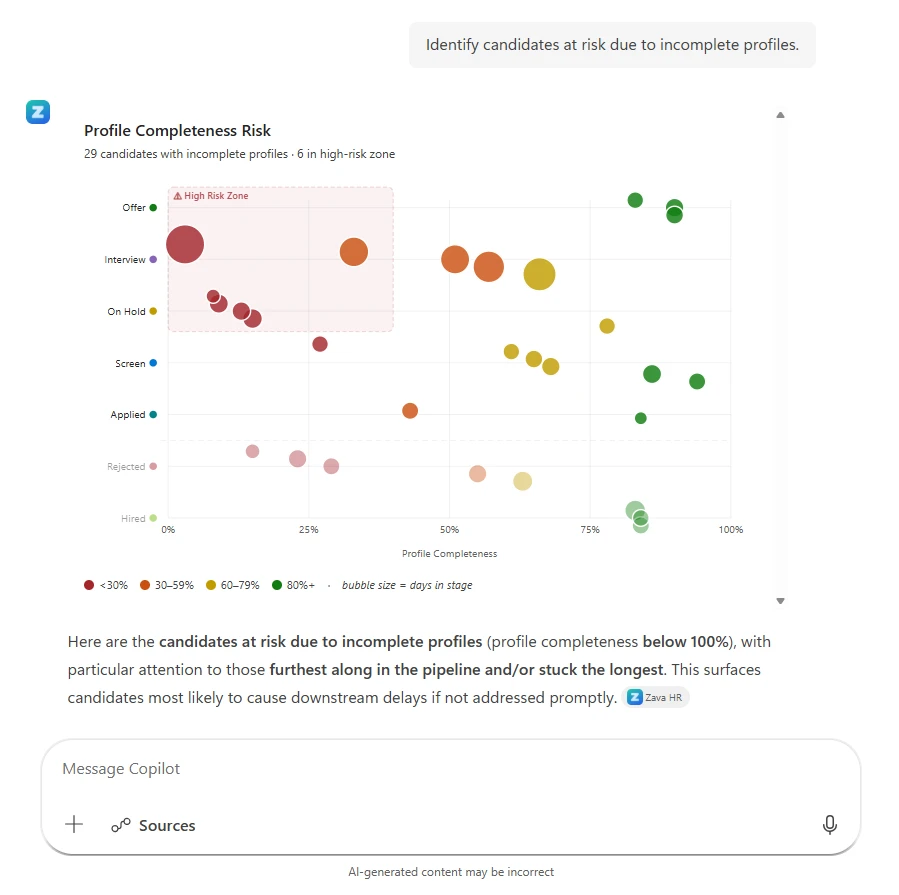Click the scrollbar down arrow

coord(780,600)
